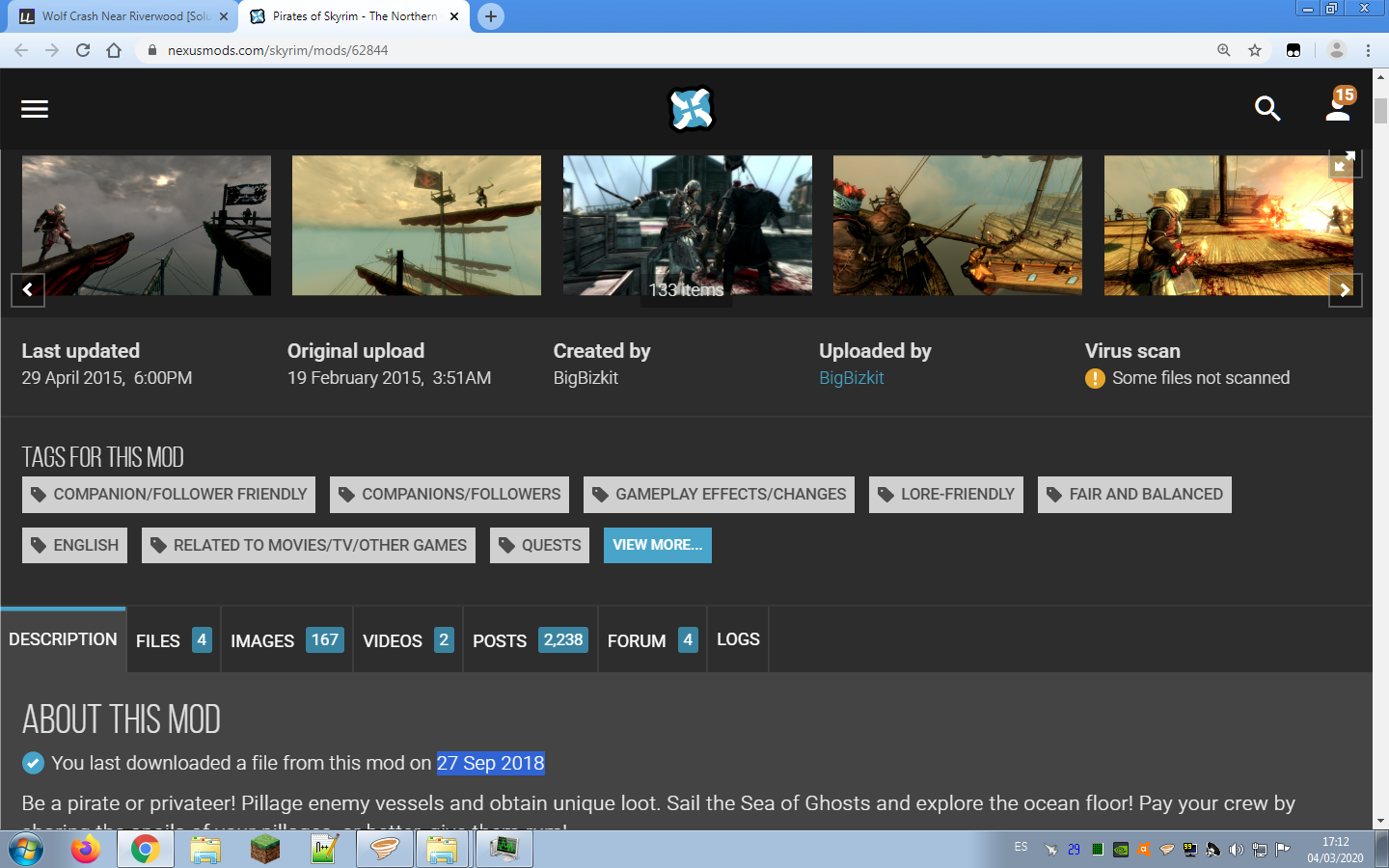Open the tornado app in the taskbar

click(384, 850)
